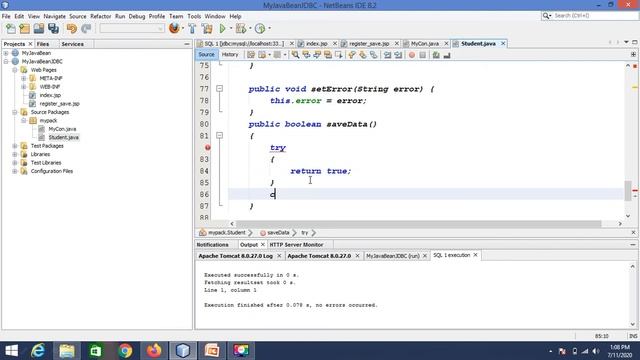The width and height of the screenshot is (640, 360).
Task: Toggle Source view in editor
Action: tap(207, 54)
